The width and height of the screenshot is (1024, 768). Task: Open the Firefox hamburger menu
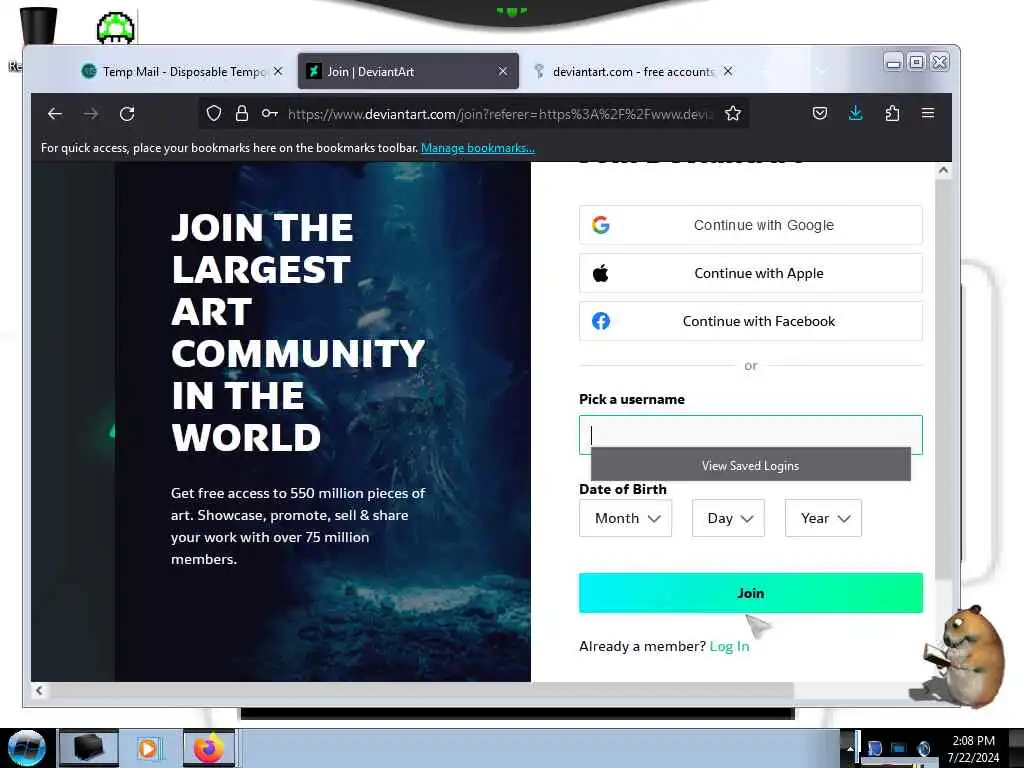(927, 113)
